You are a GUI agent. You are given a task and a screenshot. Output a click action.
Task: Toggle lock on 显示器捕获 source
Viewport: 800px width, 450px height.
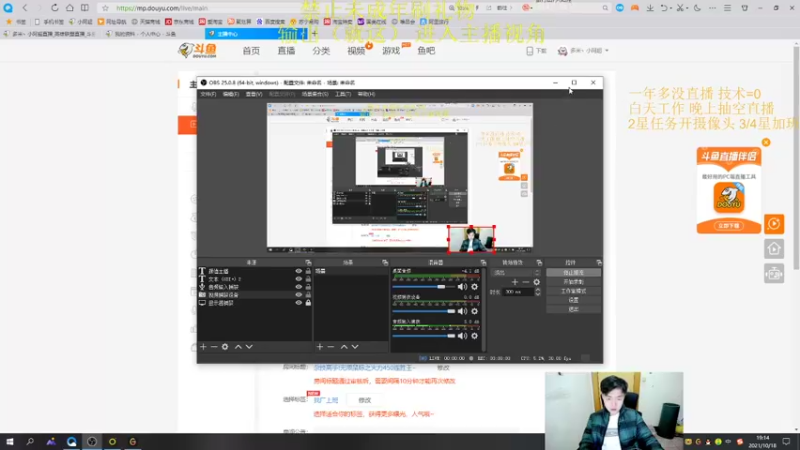(x=308, y=303)
